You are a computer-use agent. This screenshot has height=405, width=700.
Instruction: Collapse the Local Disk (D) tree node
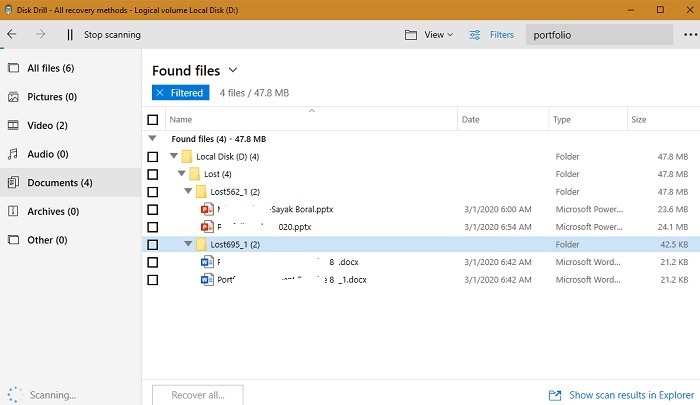174,156
